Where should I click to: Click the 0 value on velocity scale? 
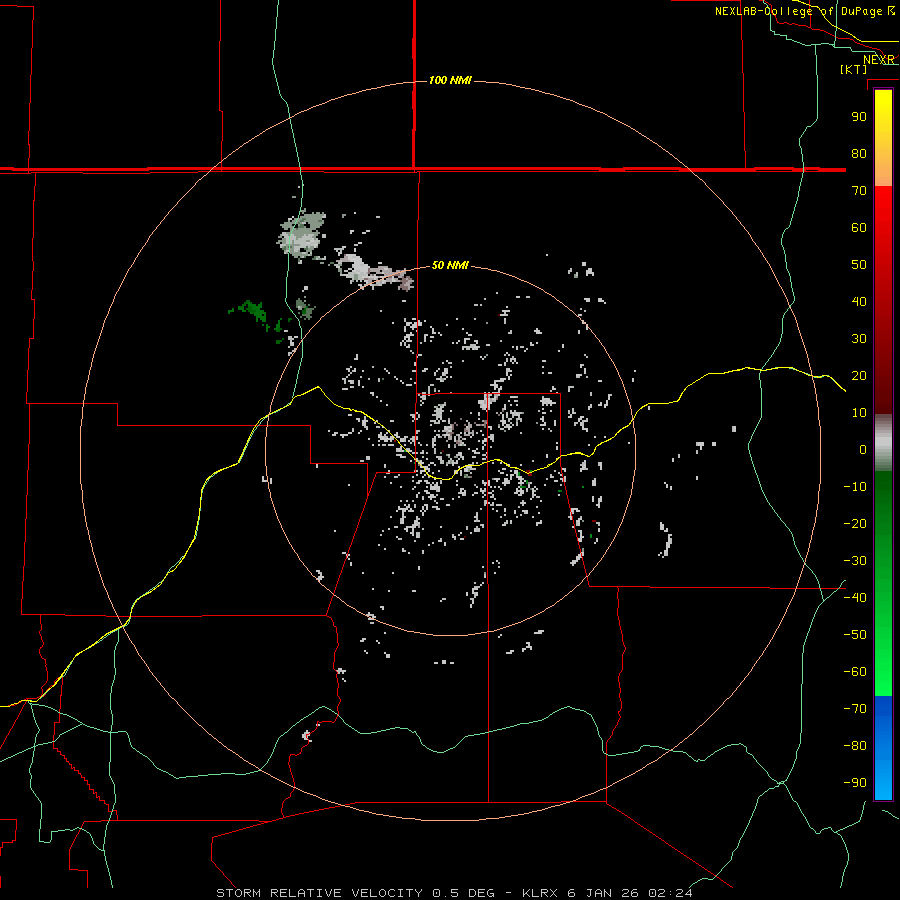coord(863,449)
